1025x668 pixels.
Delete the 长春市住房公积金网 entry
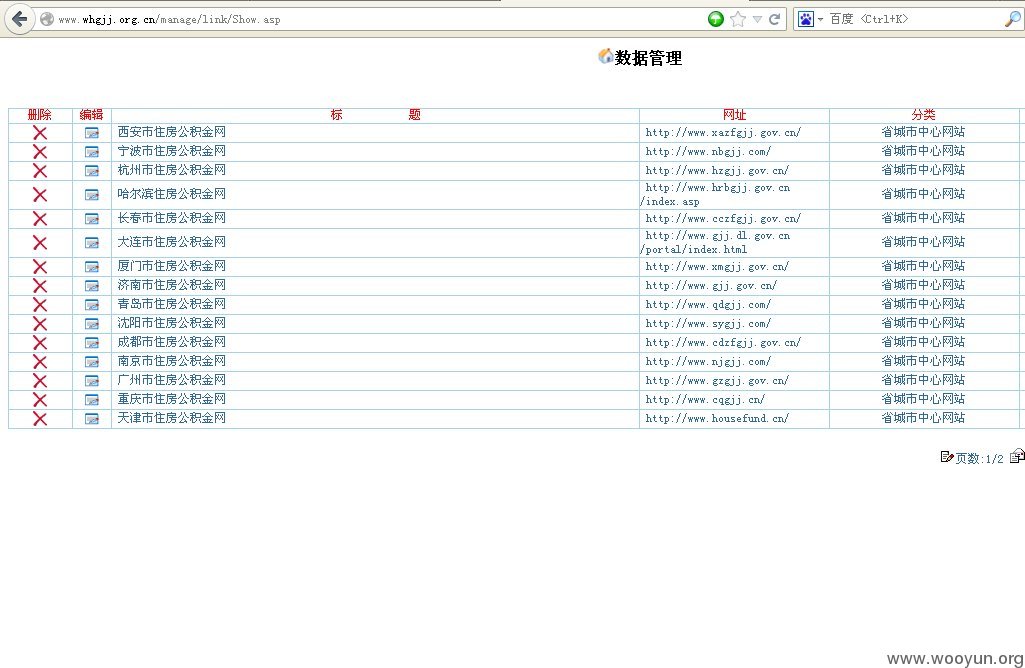tap(40, 219)
